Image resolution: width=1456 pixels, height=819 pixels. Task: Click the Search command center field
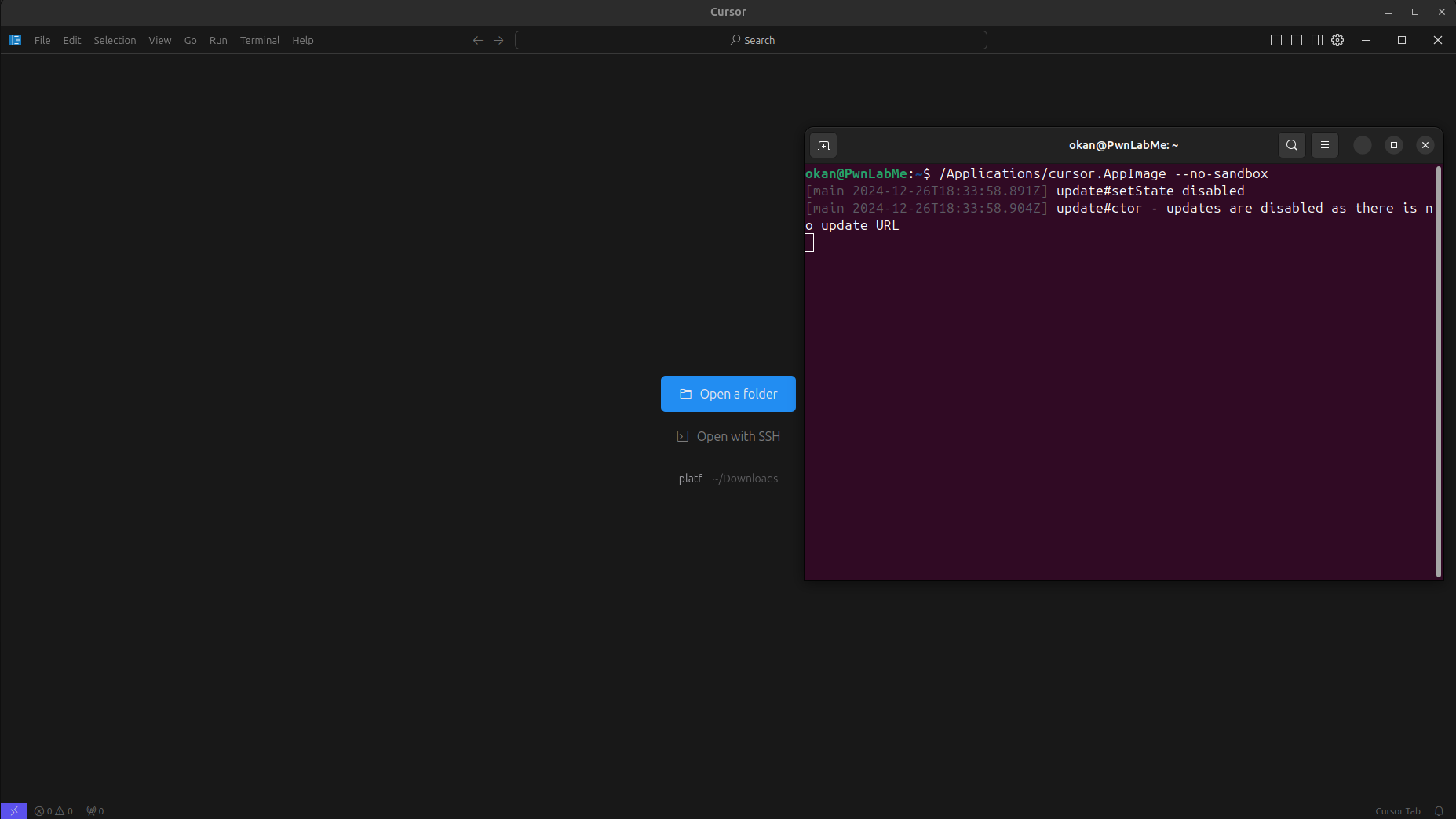(750, 40)
